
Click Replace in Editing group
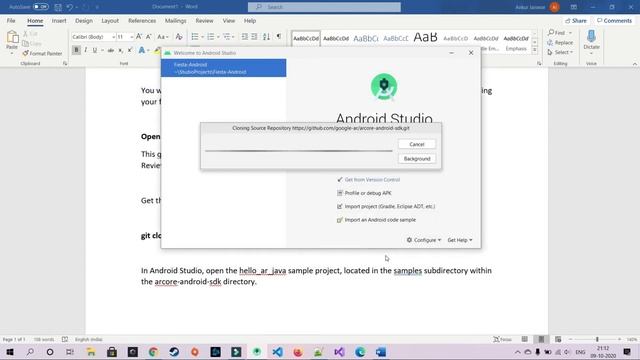click(560, 42)
